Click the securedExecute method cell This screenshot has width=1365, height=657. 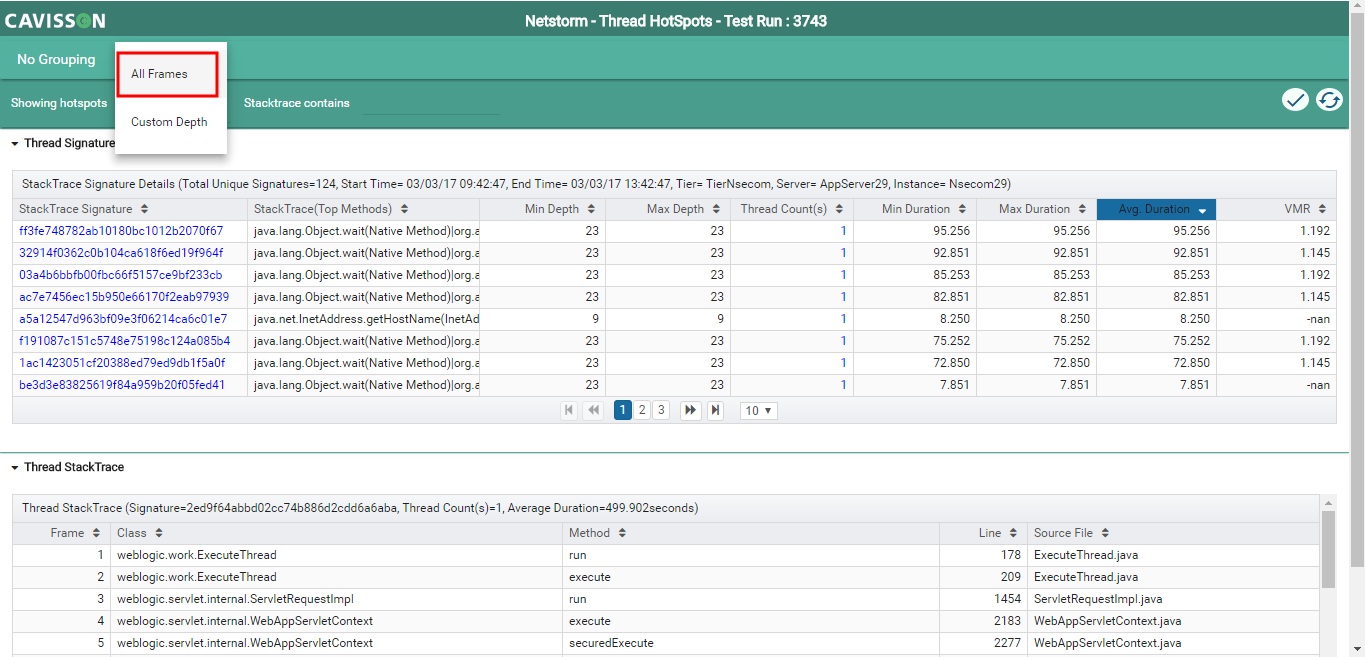[x=751, y=643]
